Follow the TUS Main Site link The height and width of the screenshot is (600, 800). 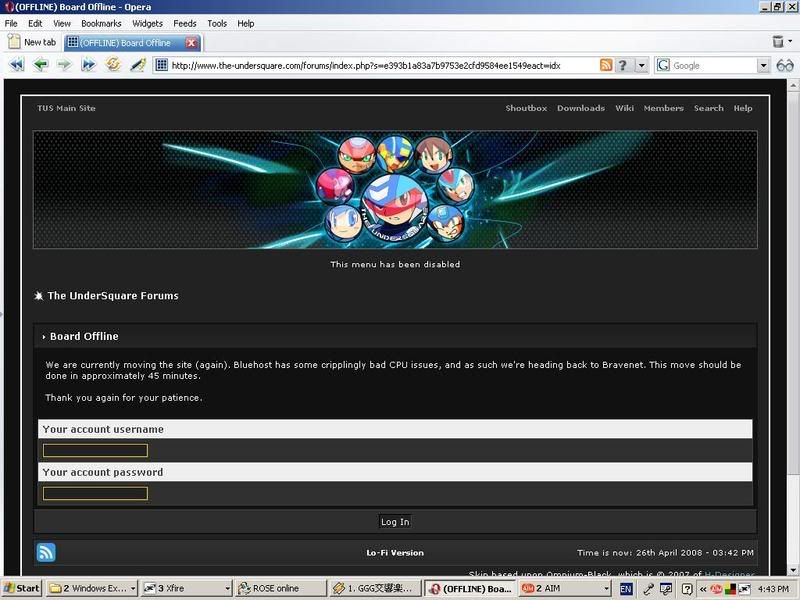(x=66, y=108)
